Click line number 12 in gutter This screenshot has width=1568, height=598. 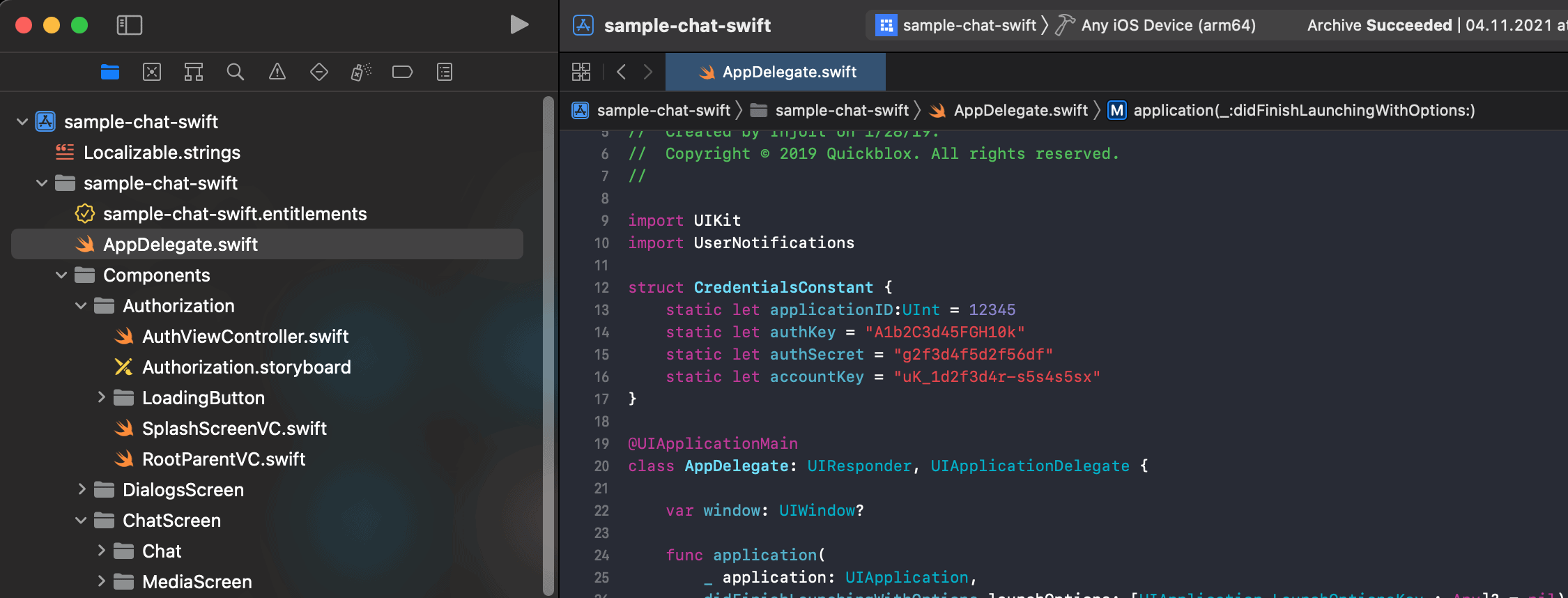pyautogui.click(x=601, y=287)
